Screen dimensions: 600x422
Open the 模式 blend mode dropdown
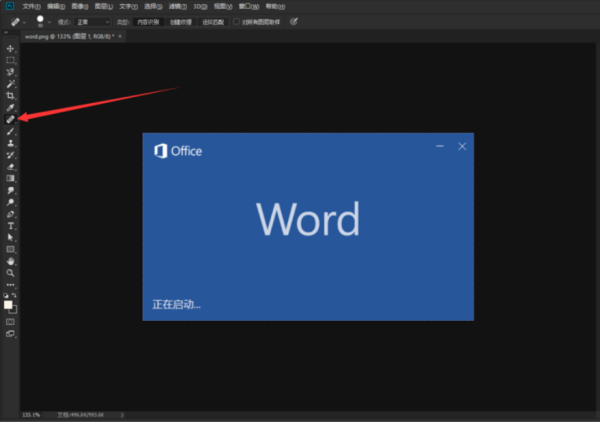[x=92, y=22]
